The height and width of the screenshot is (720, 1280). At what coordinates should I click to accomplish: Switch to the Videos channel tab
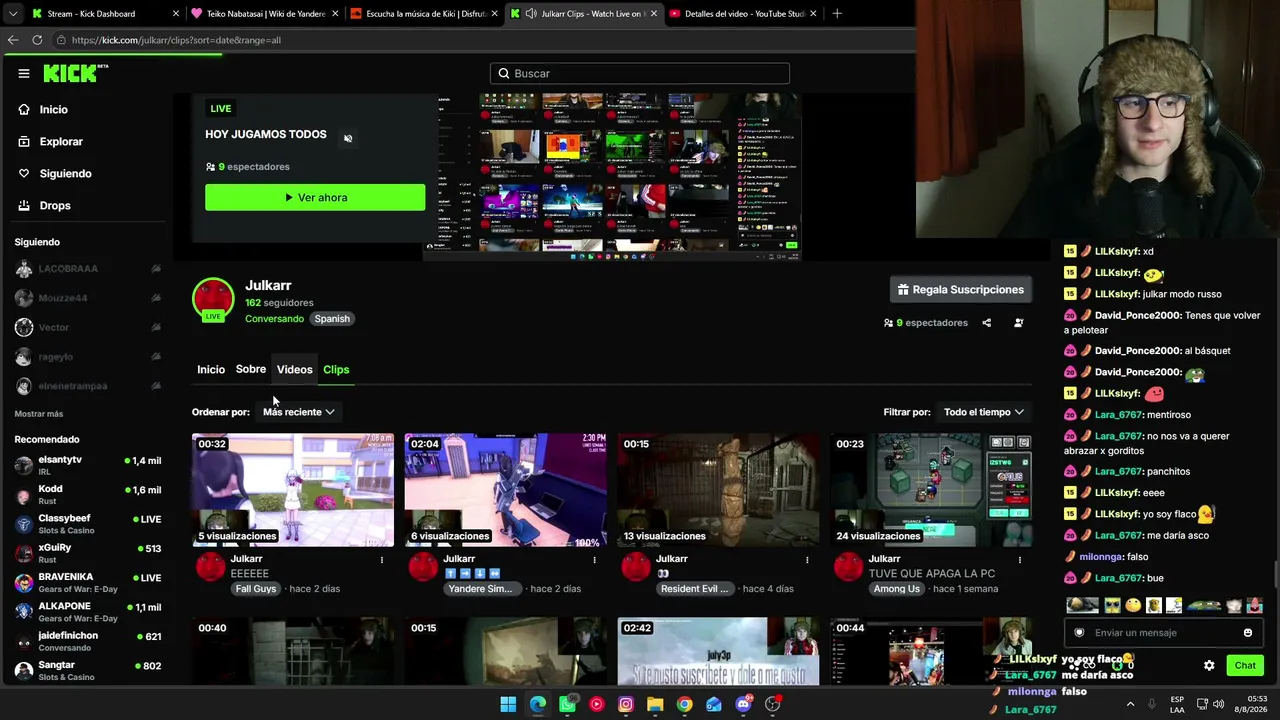pos(294,370)
